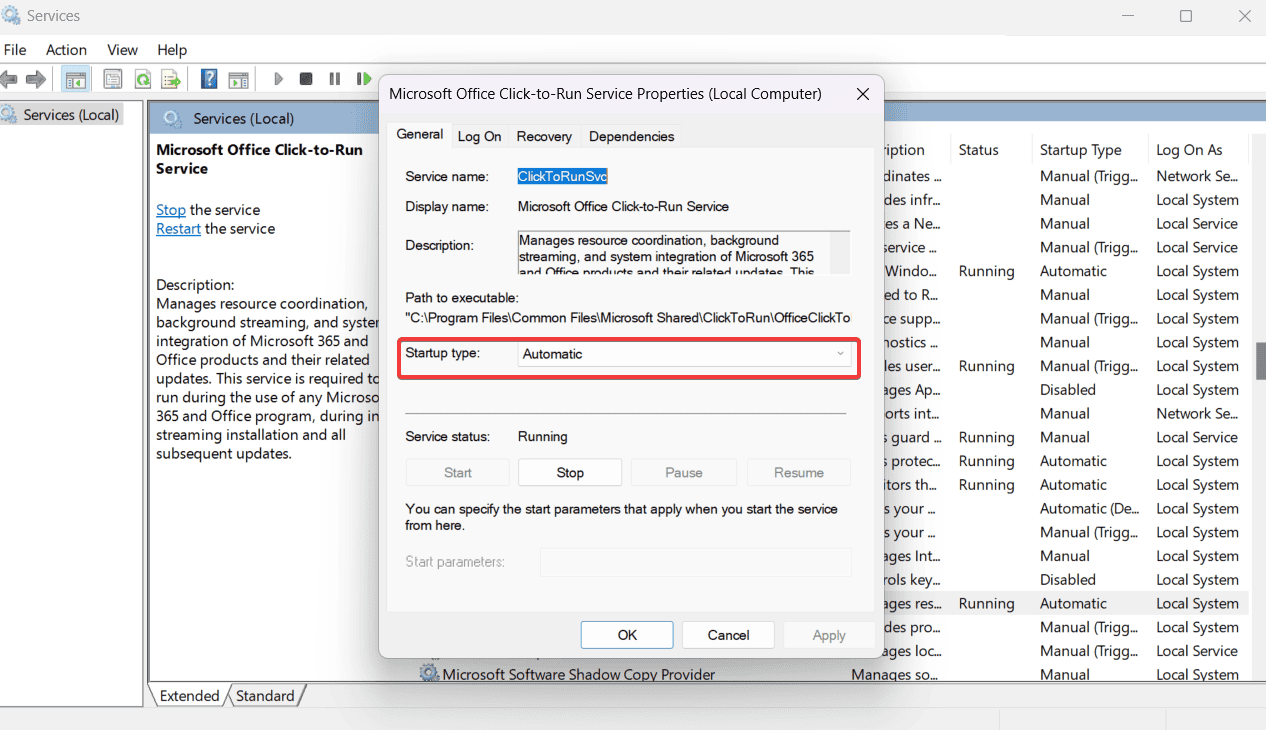Click the Path to executable value text
Viewport: 1266px width, 730px height.
(628, 317)
